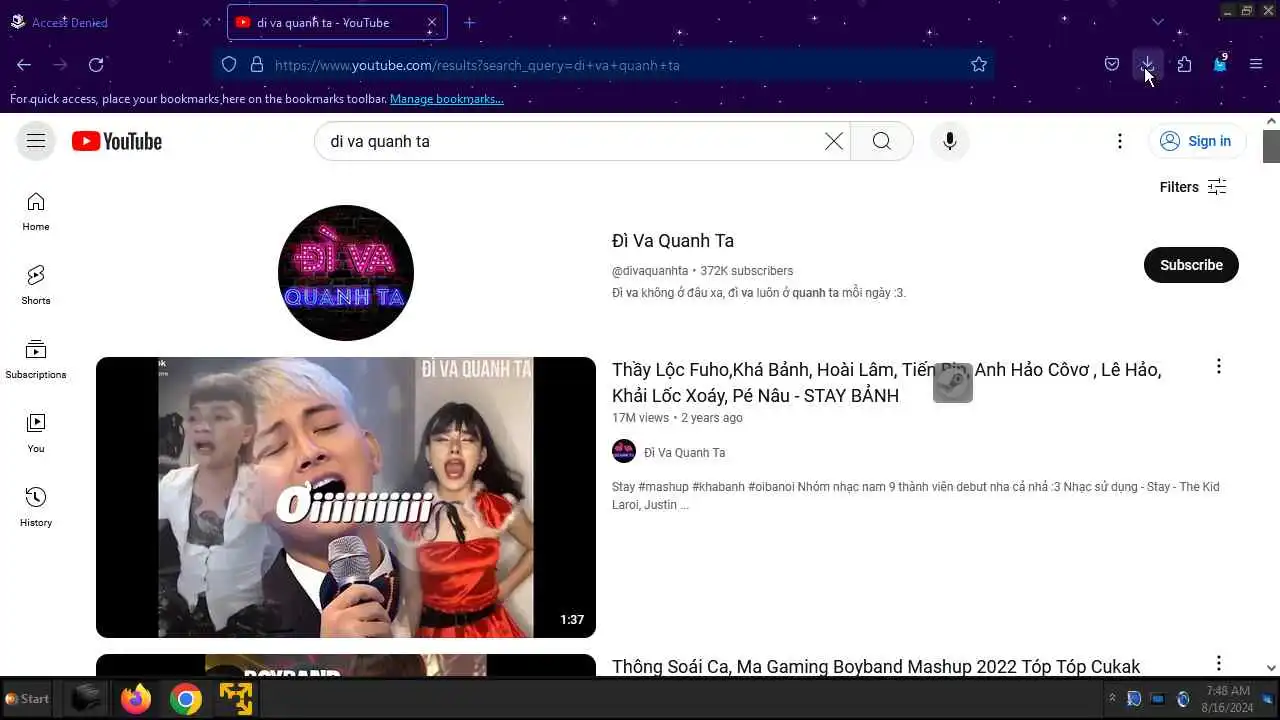
Task: Click the Đì Va Quanh Ta uploader name
Action: click(x=685, y=453)
